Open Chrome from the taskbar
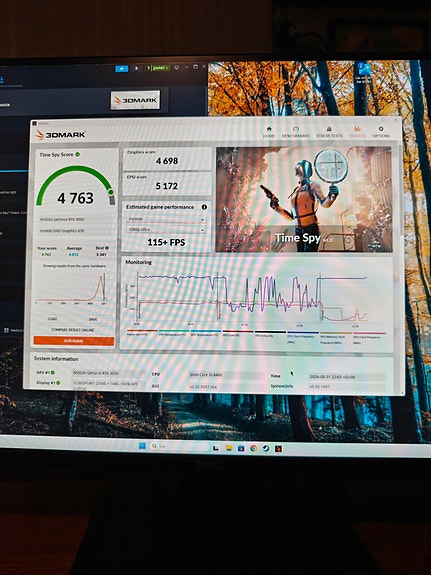The width and height of the screenshot is (431, 575). pyautogui.click(x=253, y=448)
